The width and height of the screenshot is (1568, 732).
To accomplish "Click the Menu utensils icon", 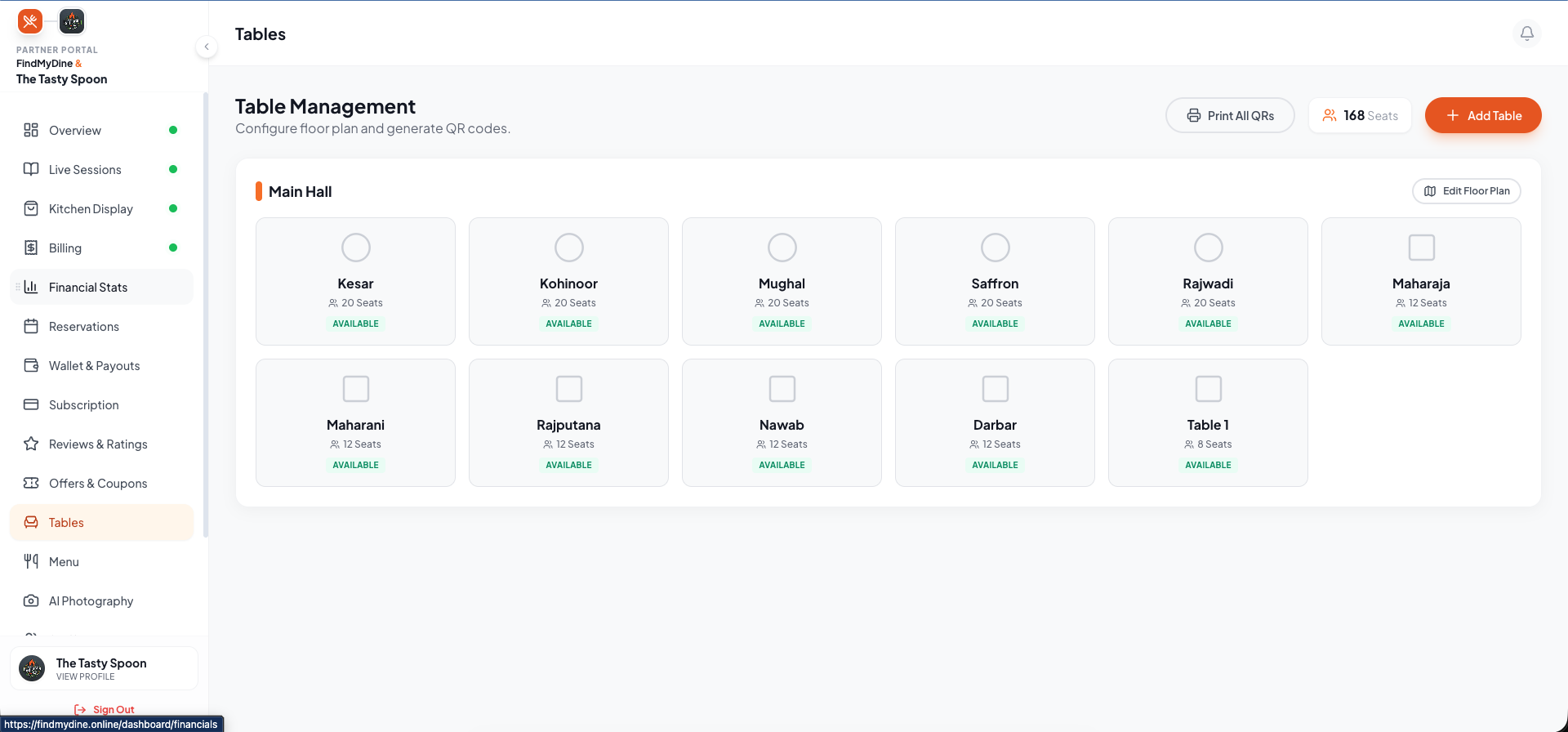I will (x=31, y=561).
